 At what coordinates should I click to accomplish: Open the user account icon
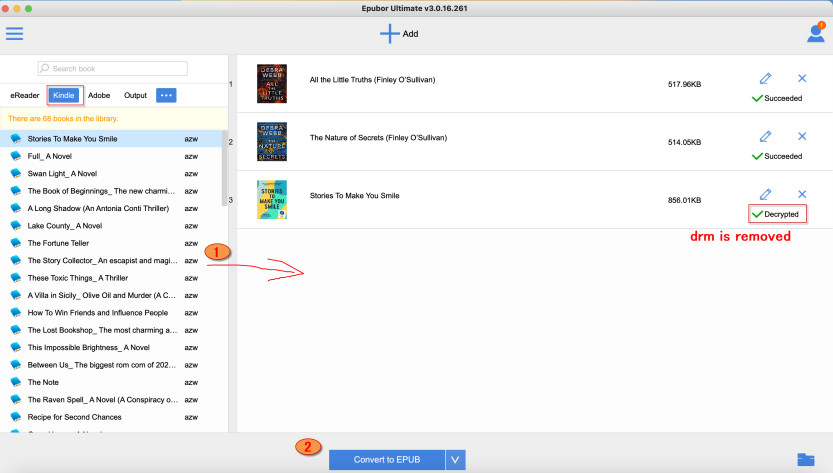click(x=815, y=33)
